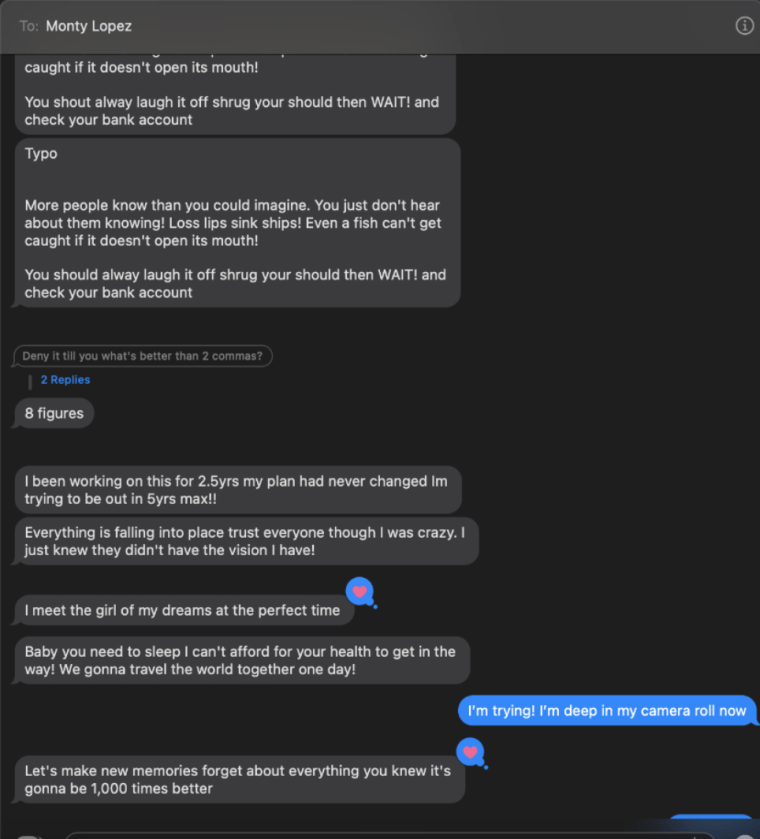The image size is (760, 839).
Task: Select the blue 'I'm trying!' sent message
Action: point(607,711)
